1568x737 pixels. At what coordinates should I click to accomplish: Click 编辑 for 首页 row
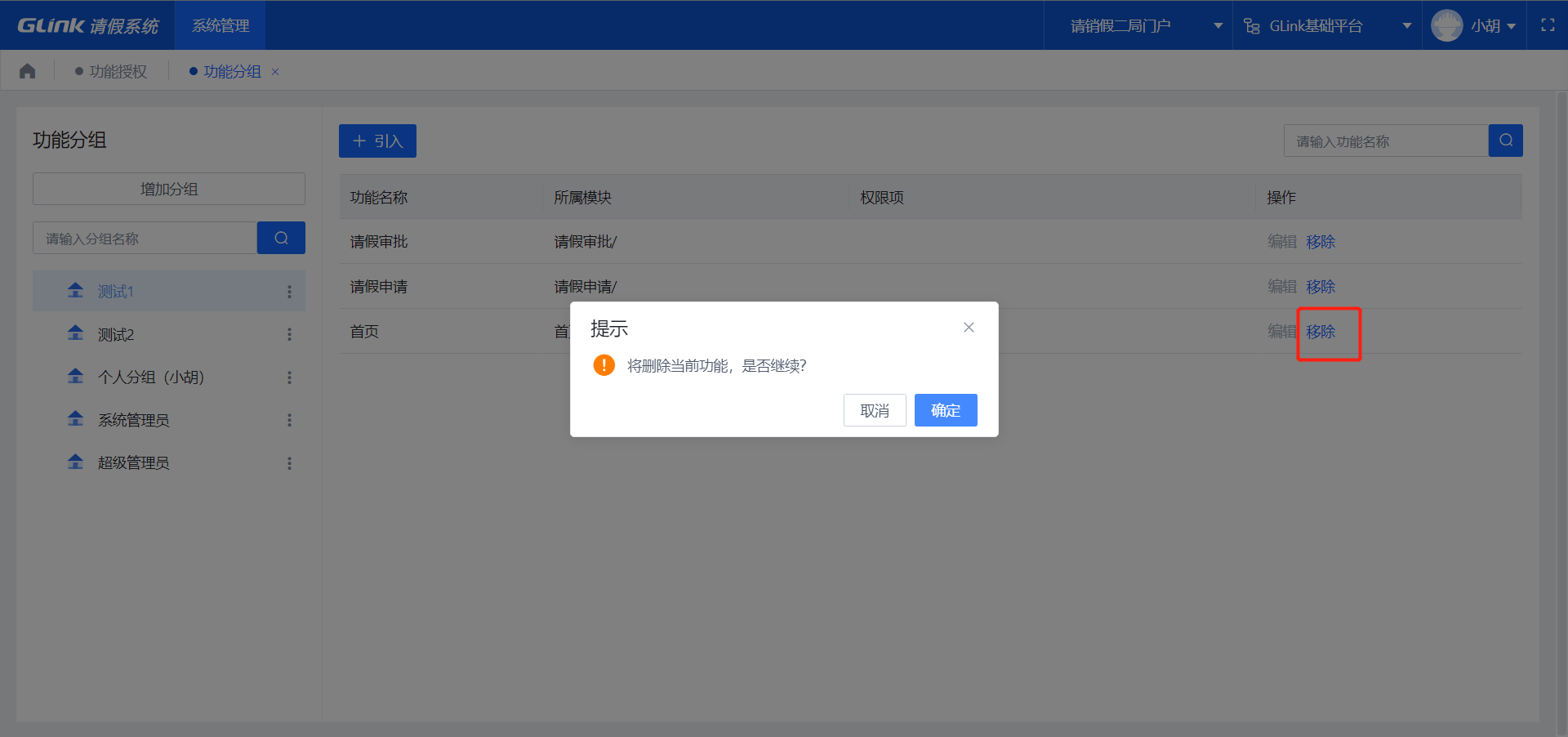(x=1282, y=332)
